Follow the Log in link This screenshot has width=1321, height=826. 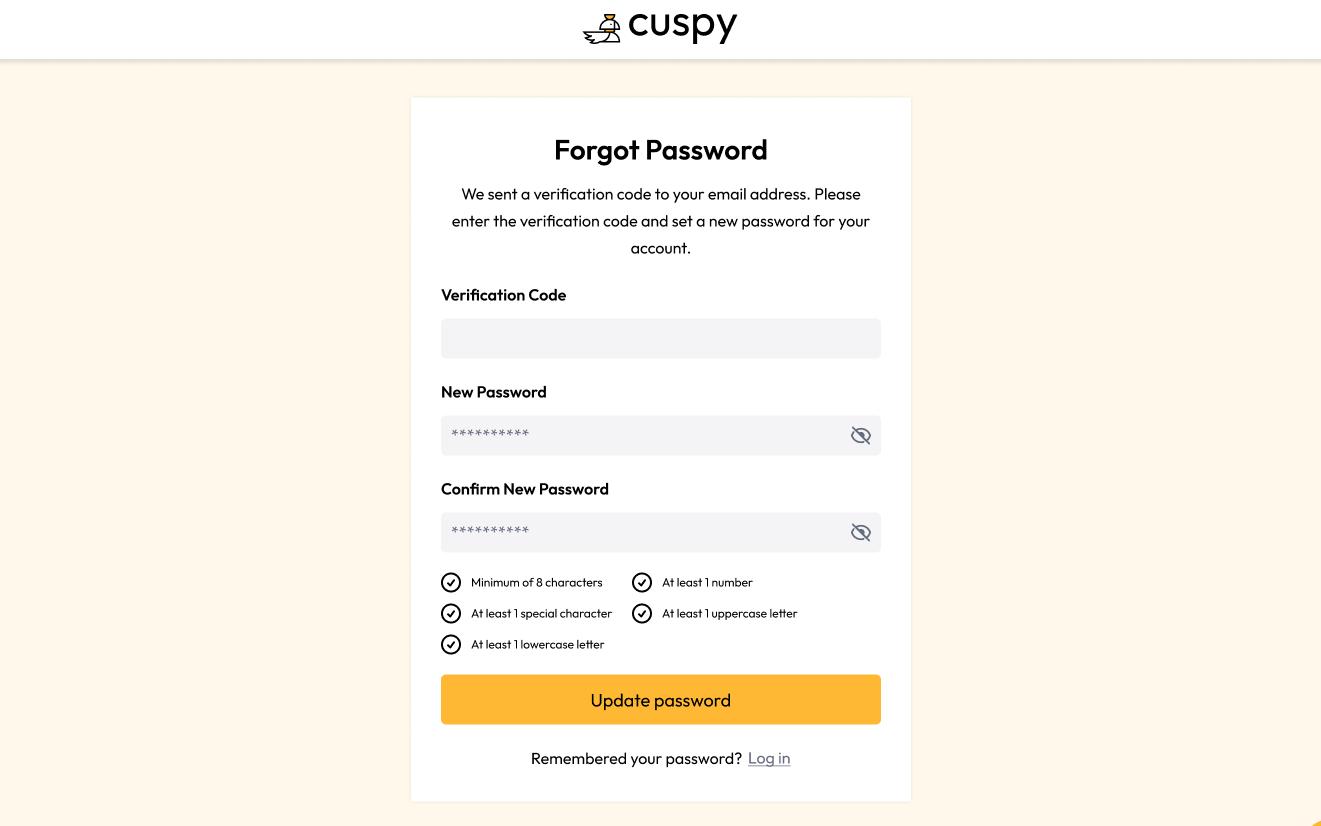769,758
